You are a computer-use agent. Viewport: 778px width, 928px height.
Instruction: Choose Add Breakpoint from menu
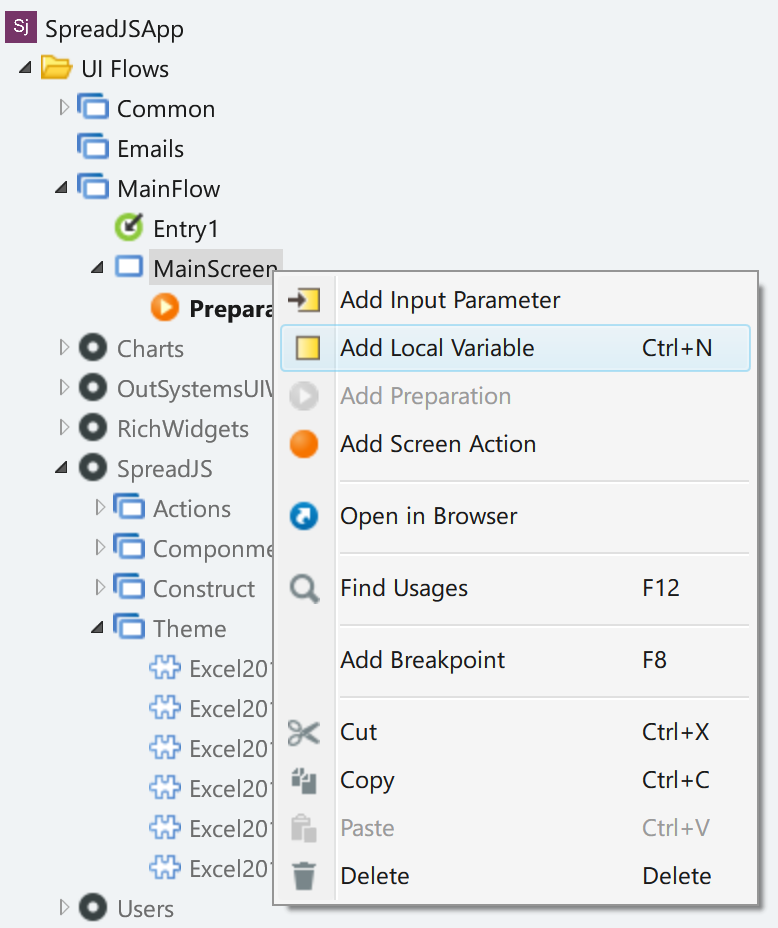tap(515, 660)
